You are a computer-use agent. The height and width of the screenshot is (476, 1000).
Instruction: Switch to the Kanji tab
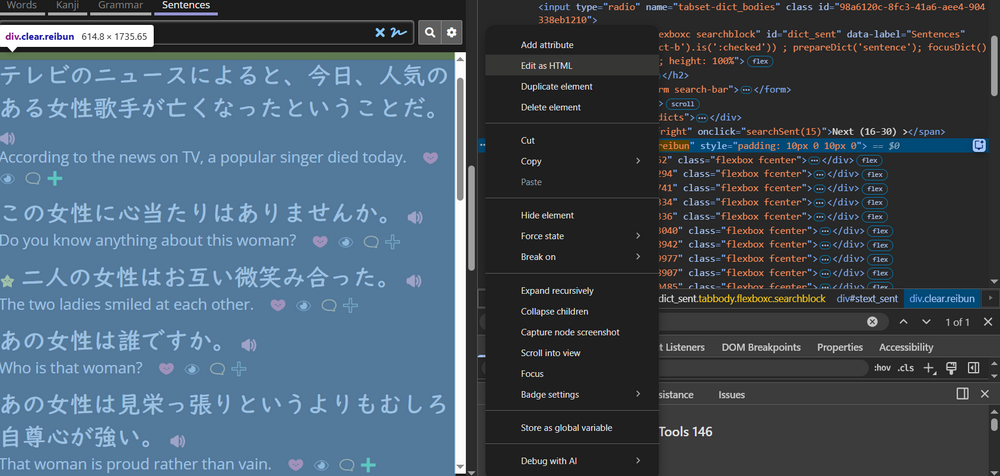[66, 6]
